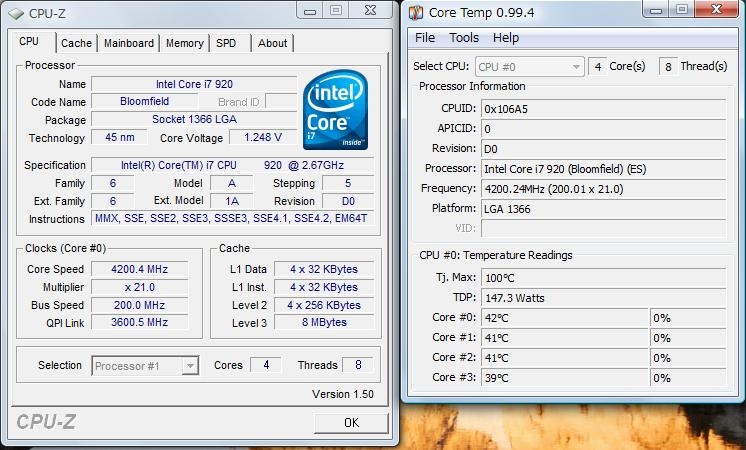Click the Core(s) count box in Core Temp
The image size is (746, 450).
click(x=597, y=67)
